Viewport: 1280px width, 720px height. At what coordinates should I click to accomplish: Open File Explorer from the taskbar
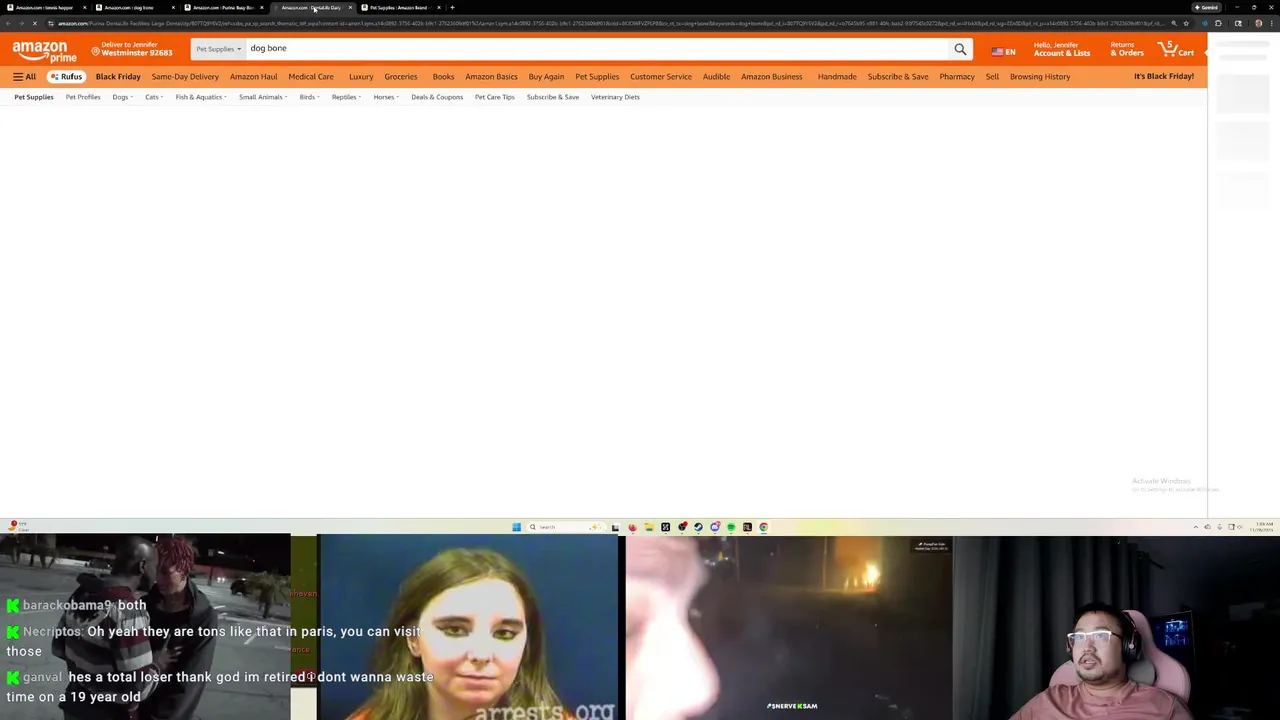[649, 527]
